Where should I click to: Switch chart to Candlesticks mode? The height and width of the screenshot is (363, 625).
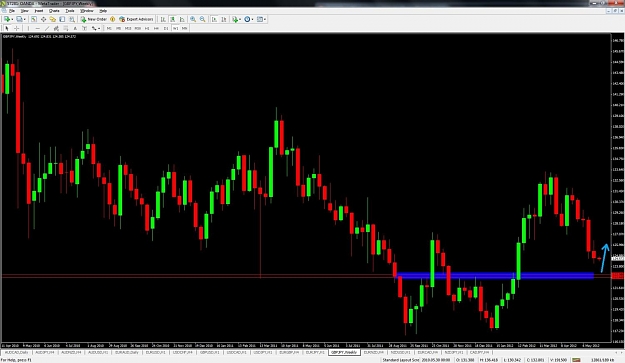(x=173, y=19)
